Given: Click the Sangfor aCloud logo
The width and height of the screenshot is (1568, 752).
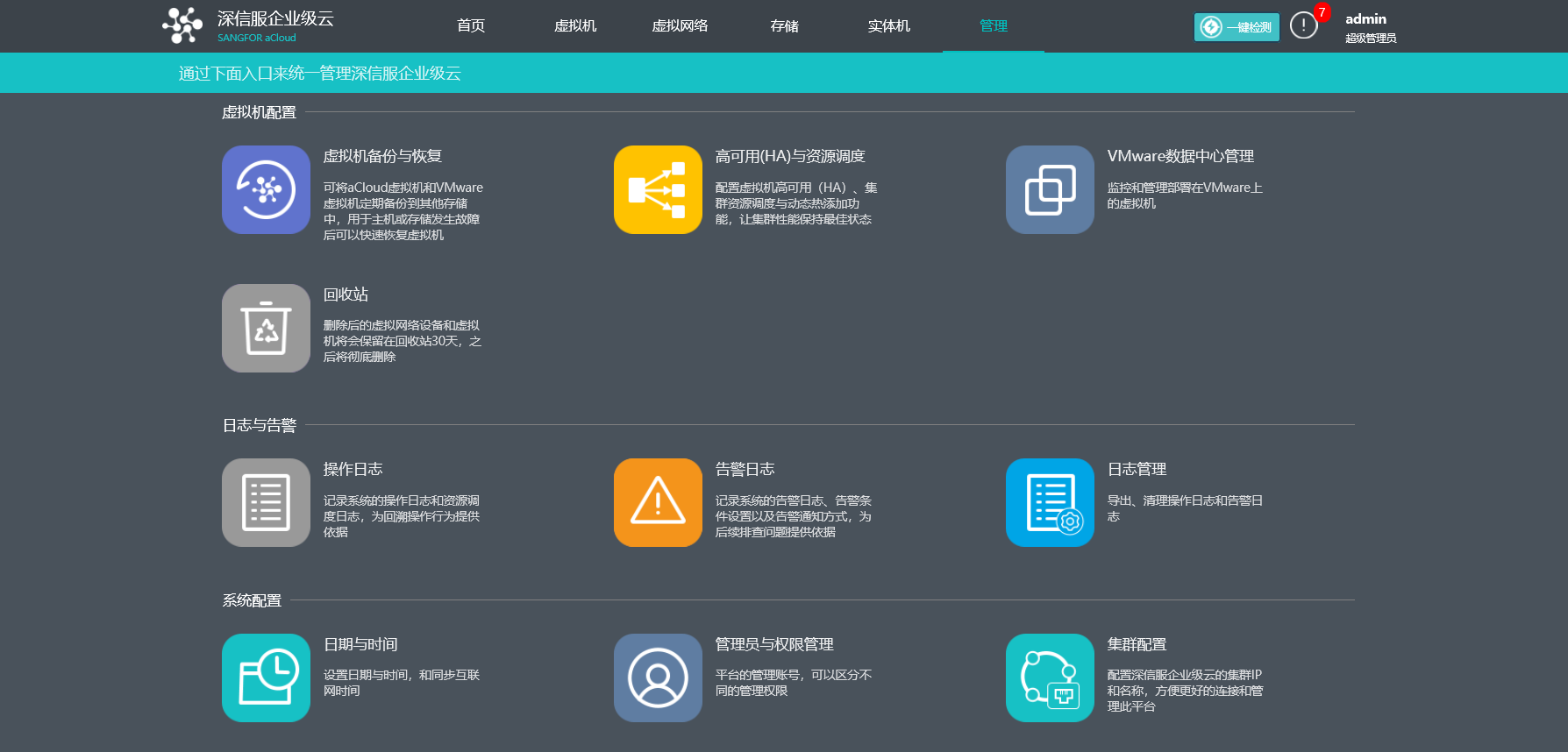Looking at the screenshot, I should tap(182, 25).
